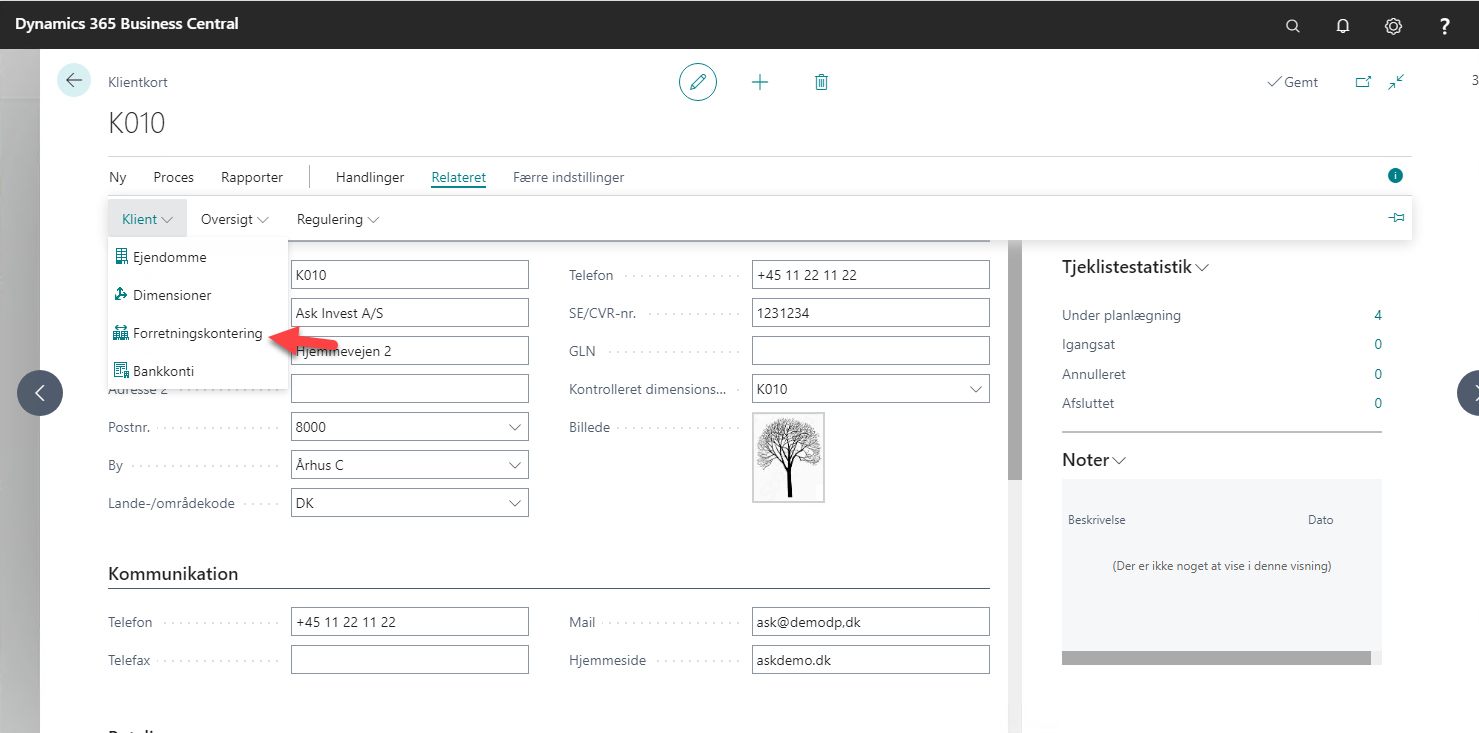
Task: Open the help question mark
Action: [1444, 25]
